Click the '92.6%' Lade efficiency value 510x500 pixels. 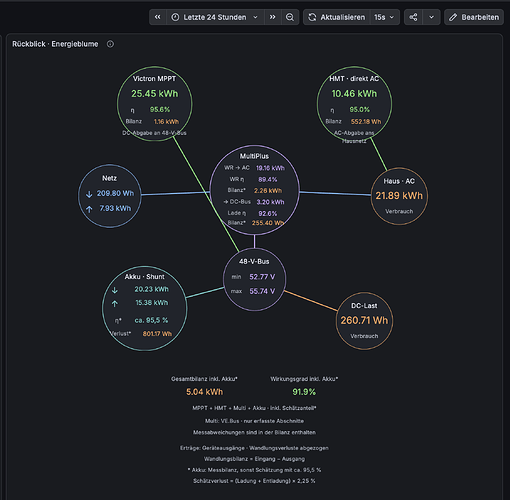(x=268, y=213)
